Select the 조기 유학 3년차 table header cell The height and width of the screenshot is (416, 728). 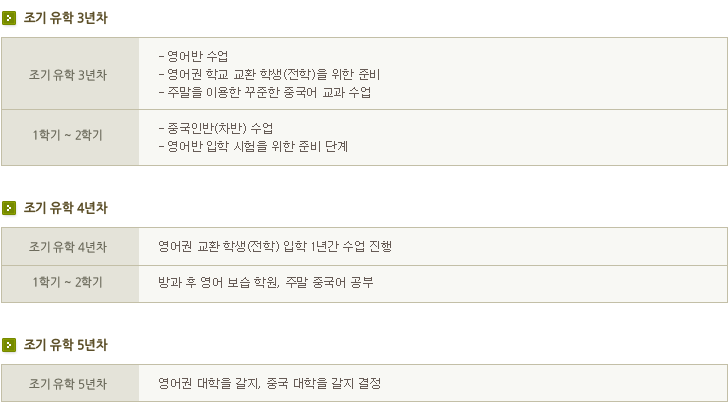(69, 74)
